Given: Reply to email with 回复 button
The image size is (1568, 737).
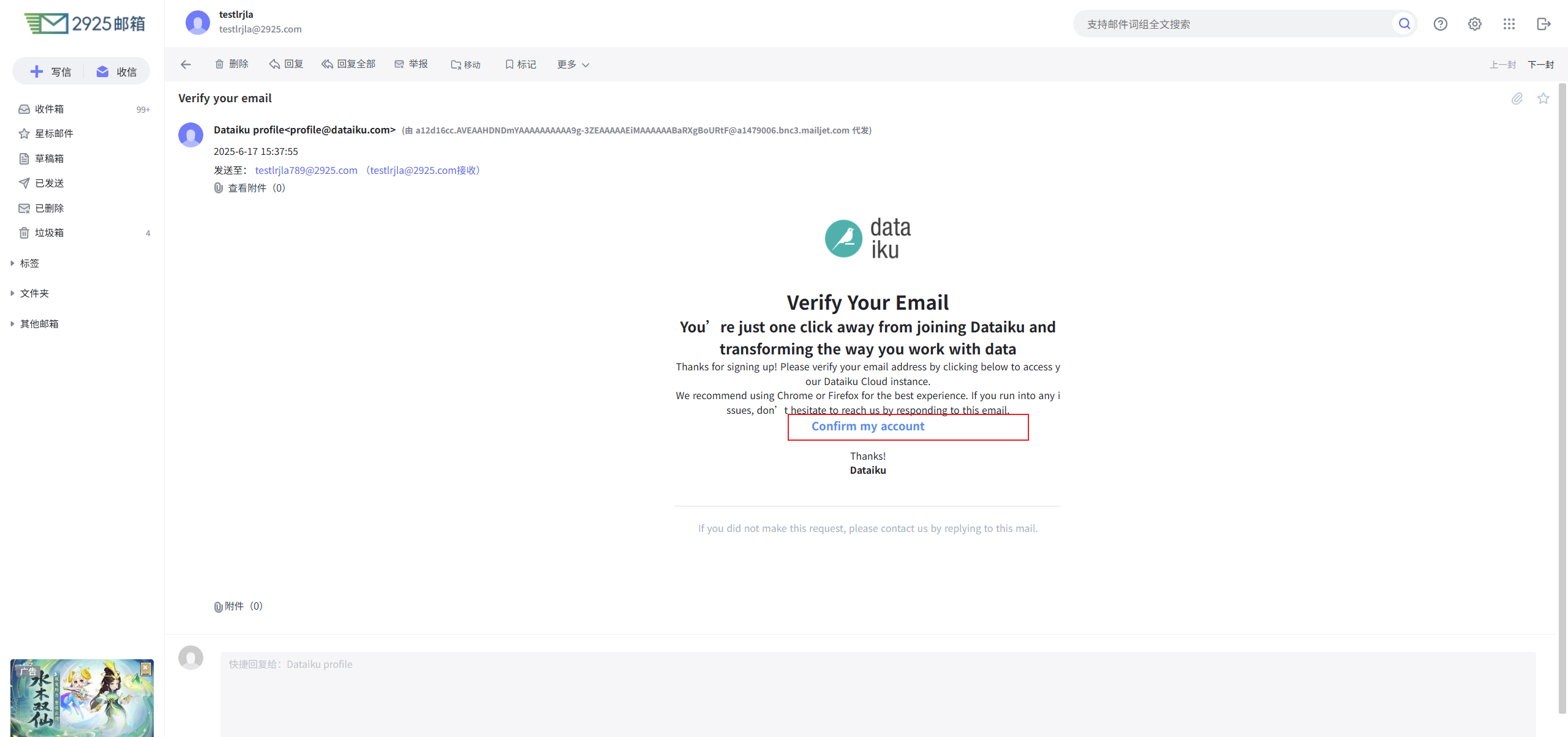Looking at the screenshot, I should [286, 64].
